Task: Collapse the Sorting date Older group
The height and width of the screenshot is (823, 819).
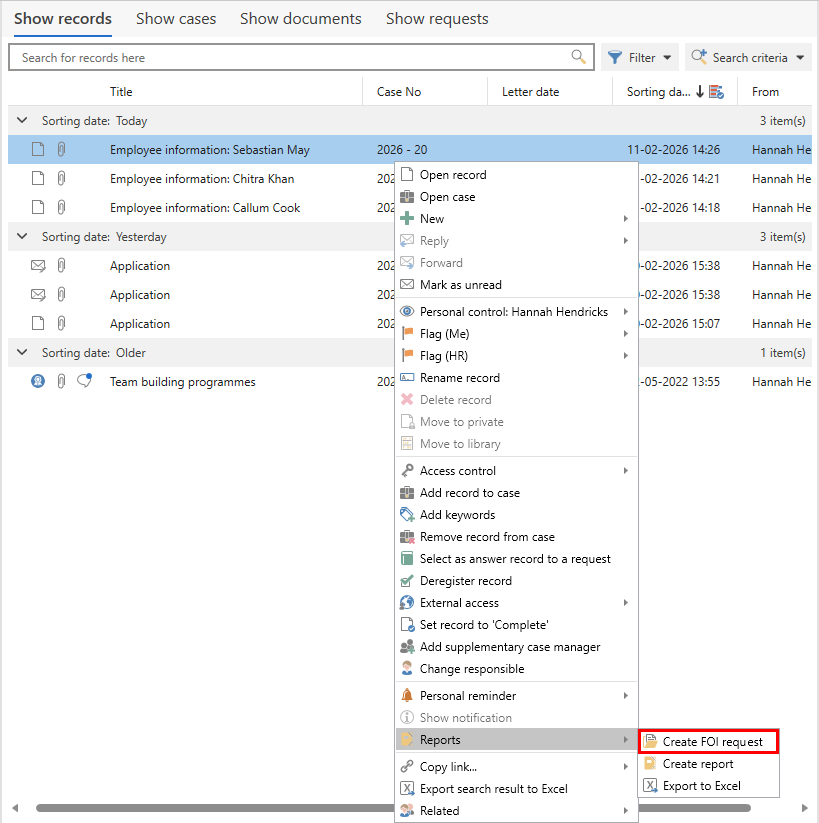Action: (22, 352)
